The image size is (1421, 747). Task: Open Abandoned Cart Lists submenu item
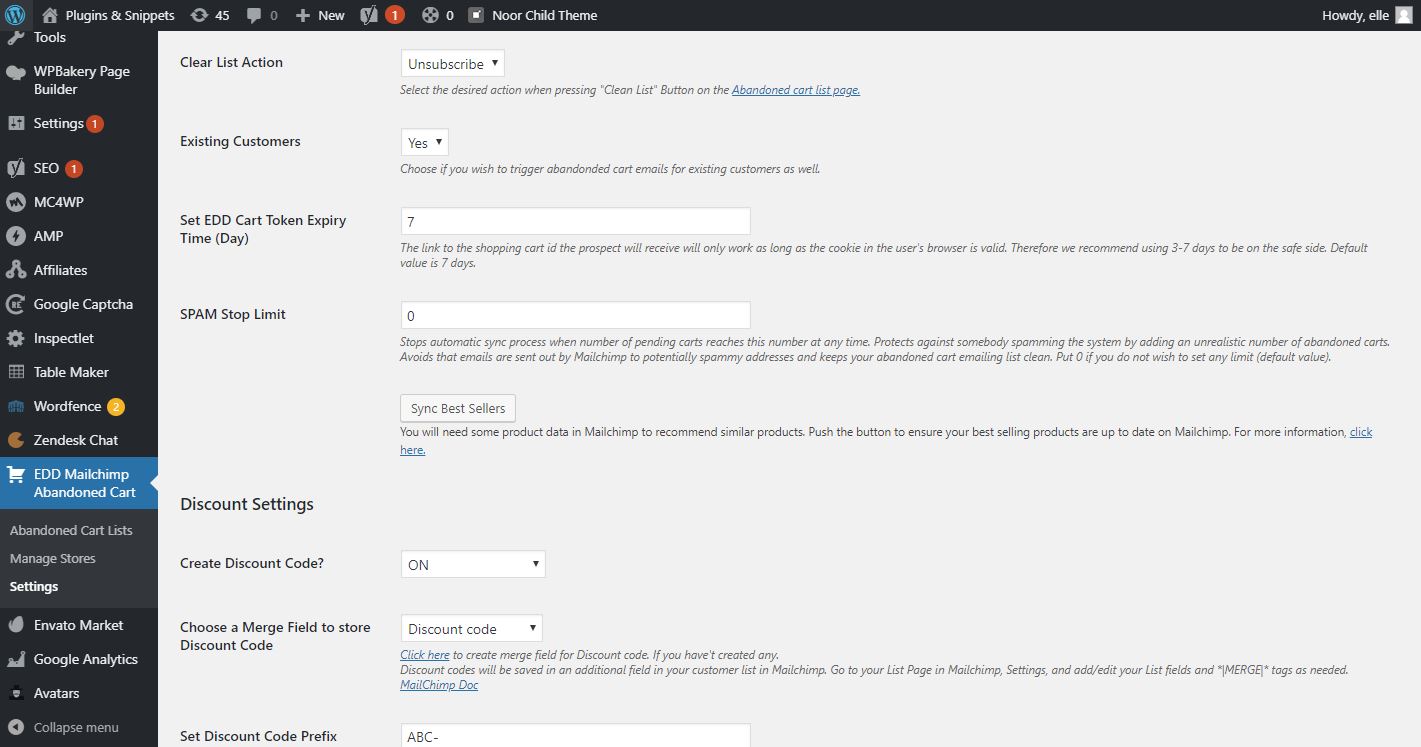[x=71, y=530]
